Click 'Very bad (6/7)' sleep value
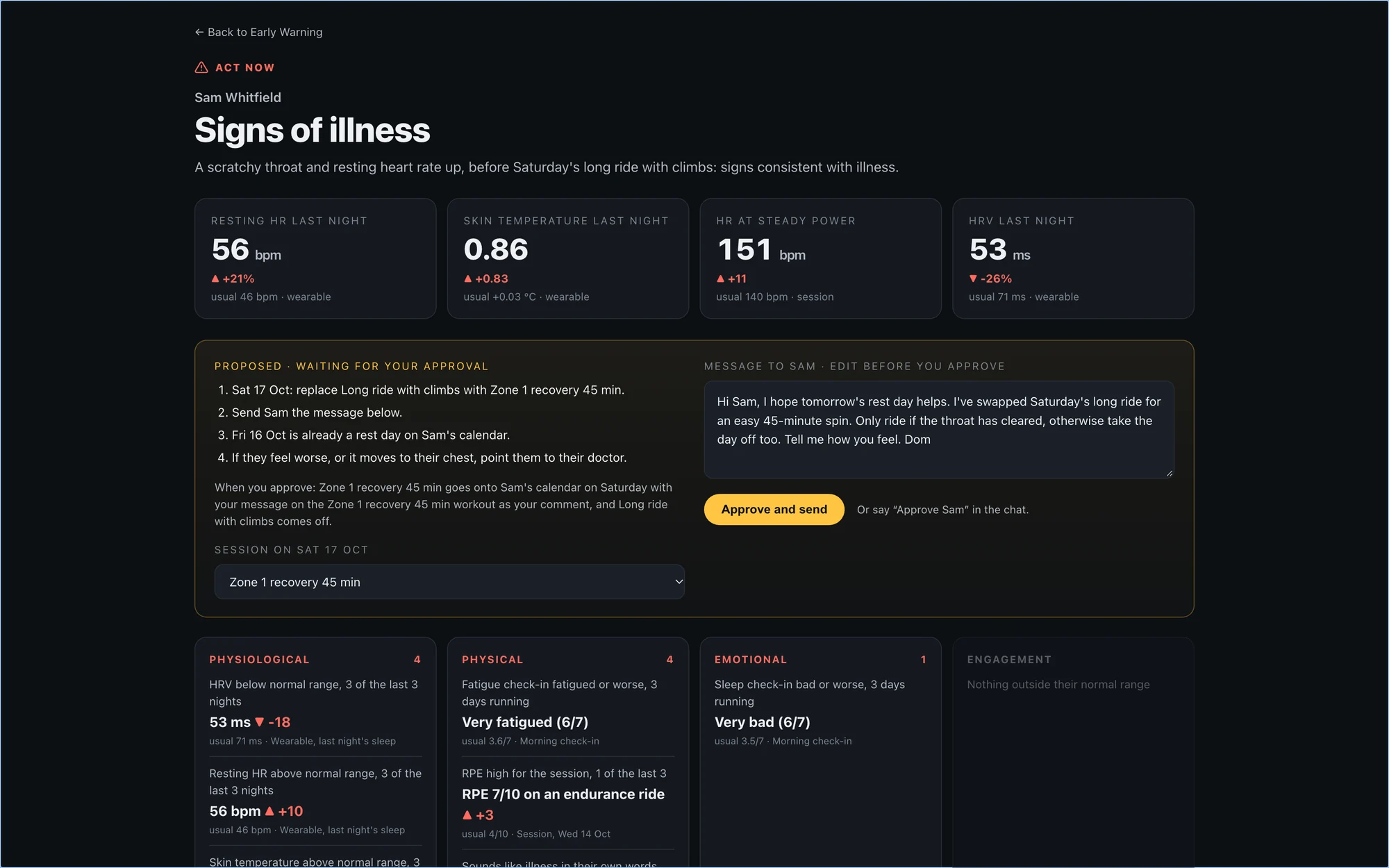The image size is (1389, 868). coord(763,722)
